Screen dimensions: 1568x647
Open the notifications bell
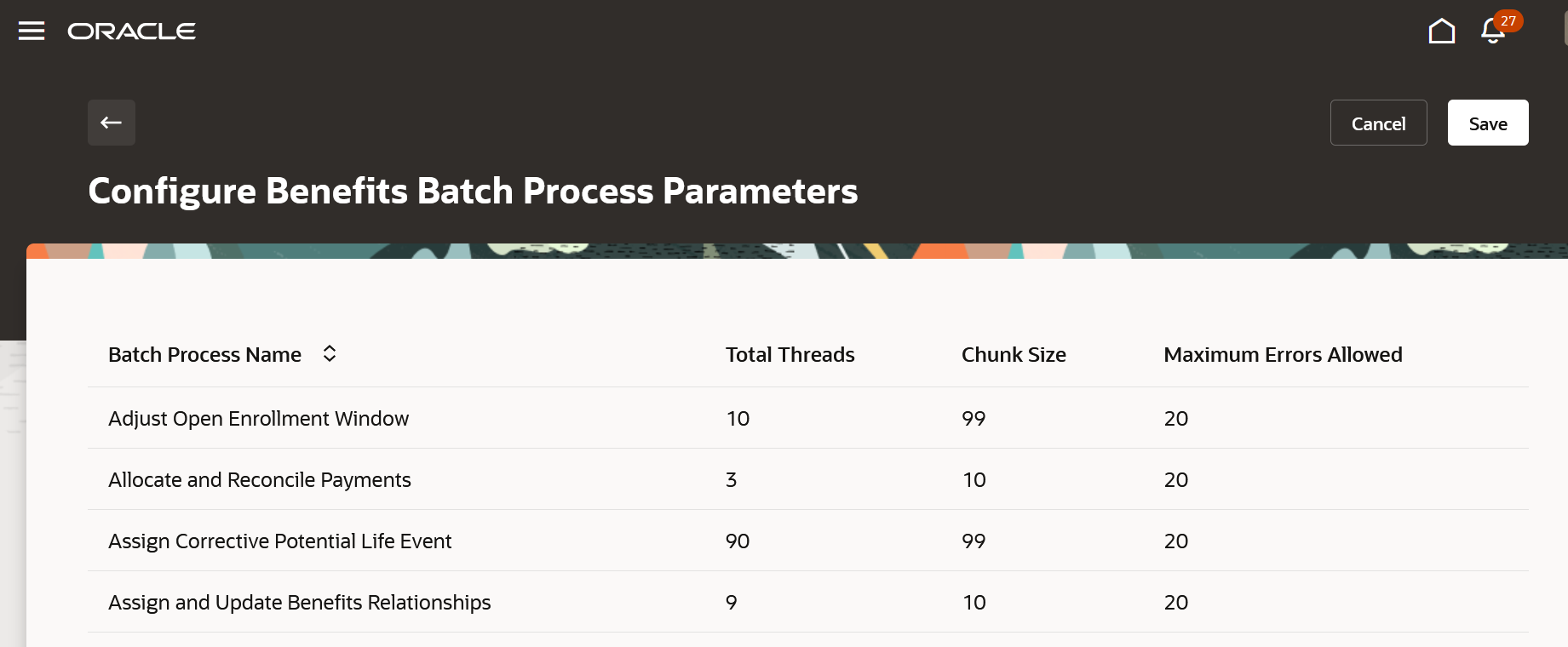coord(1492,31)
